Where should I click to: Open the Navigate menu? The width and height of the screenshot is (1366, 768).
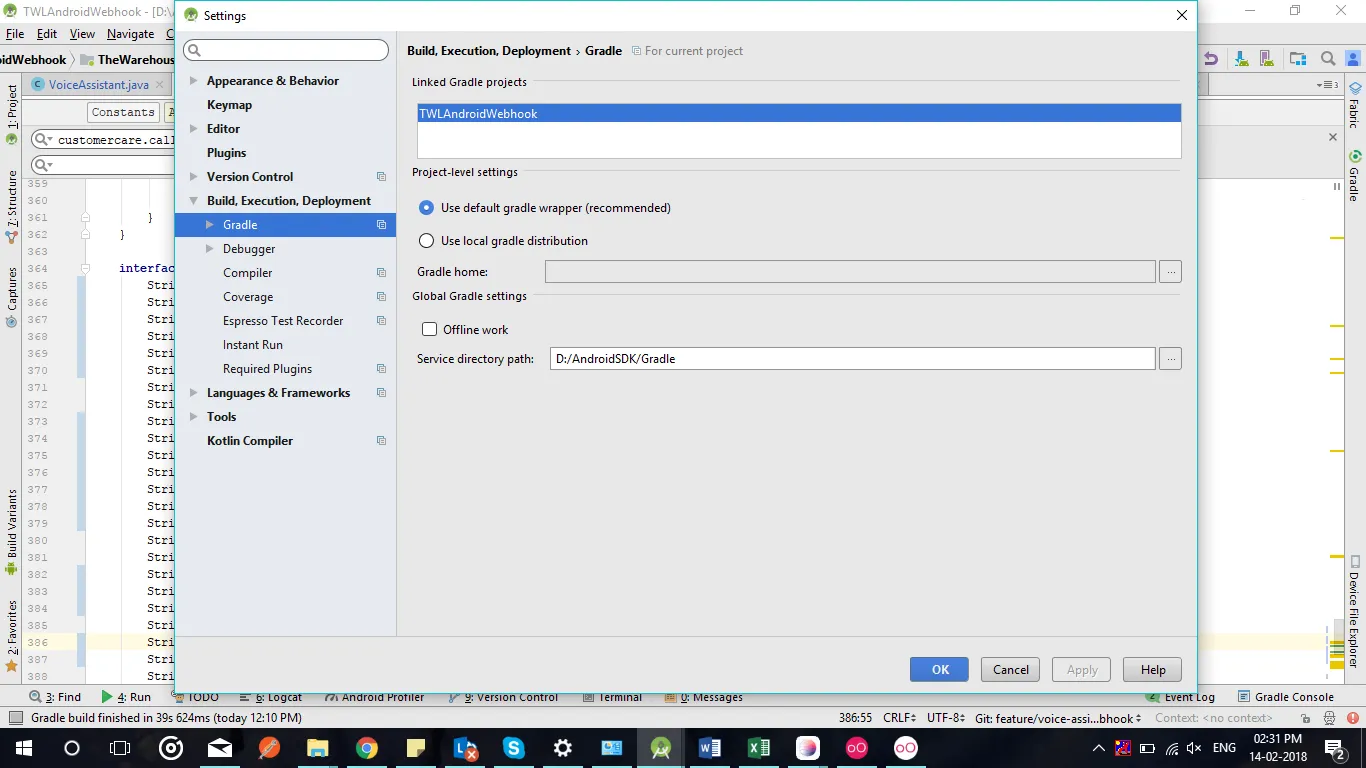130,34
